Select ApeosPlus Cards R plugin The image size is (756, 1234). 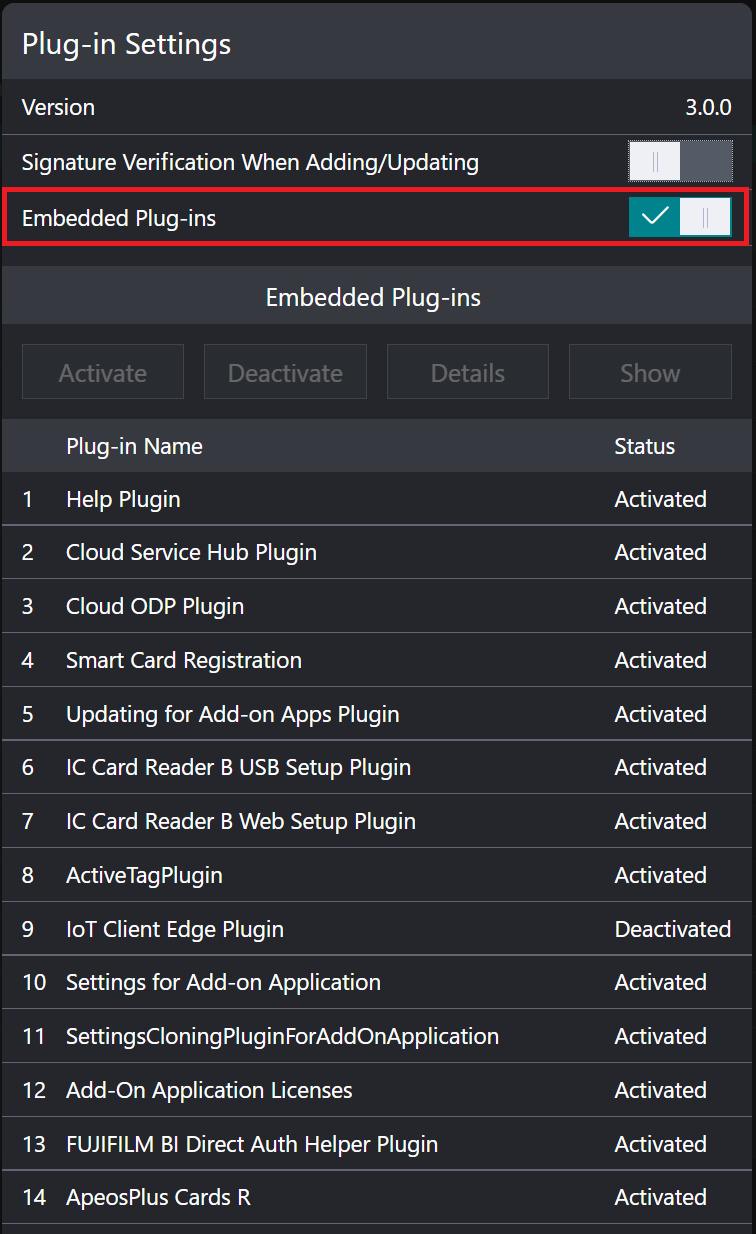coord(158,1197)
